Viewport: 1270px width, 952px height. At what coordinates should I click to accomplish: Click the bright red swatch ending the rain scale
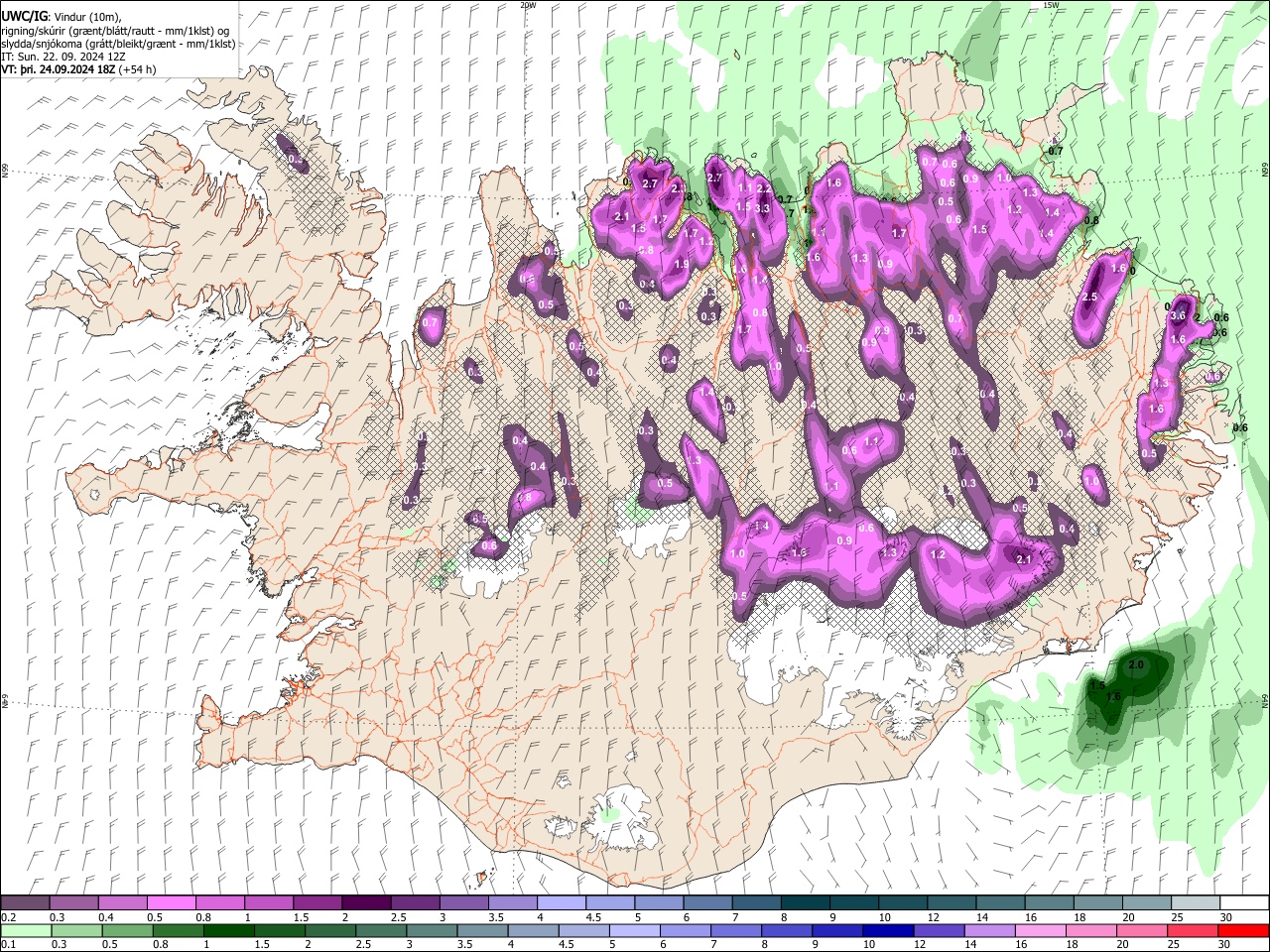(1243, 930)
